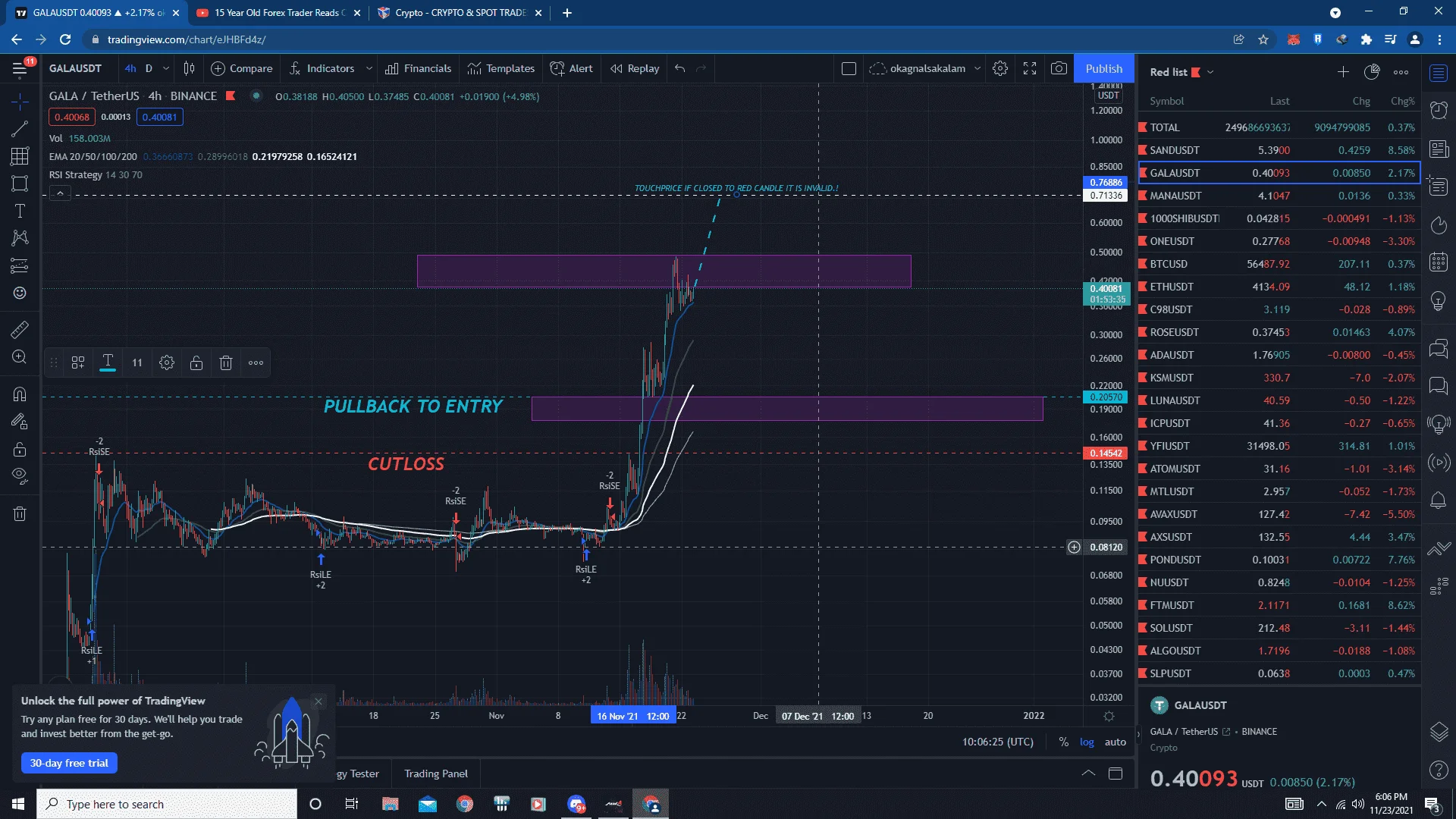This screenshot has width=1456, height=819.
Task: Switch chart to fullscreen mode
Action: point(1030,68)
